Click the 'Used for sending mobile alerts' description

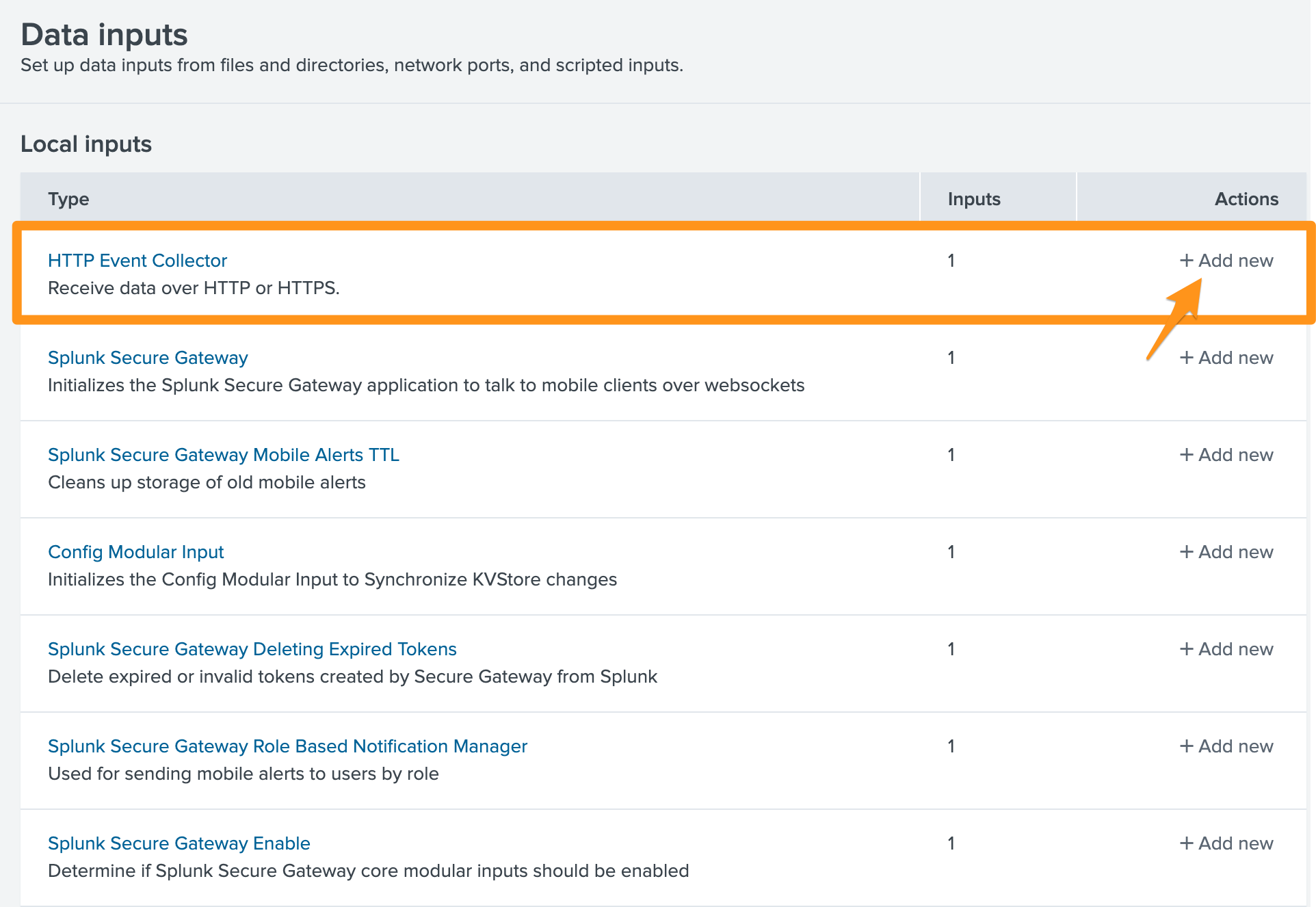[244, 774]
